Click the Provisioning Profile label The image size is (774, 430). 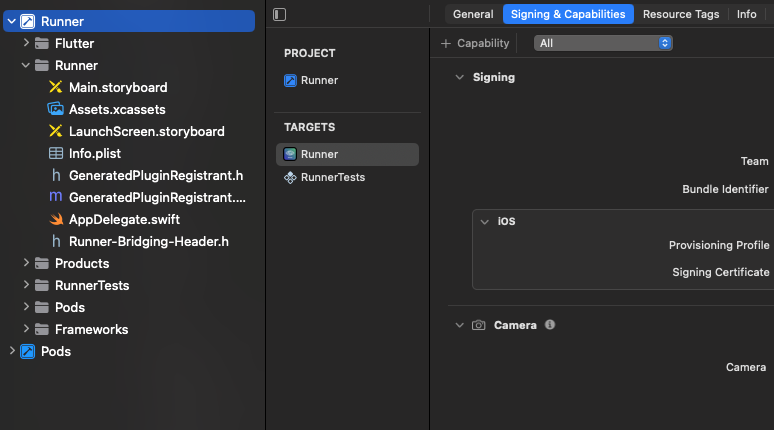click(x=719, y=245)
